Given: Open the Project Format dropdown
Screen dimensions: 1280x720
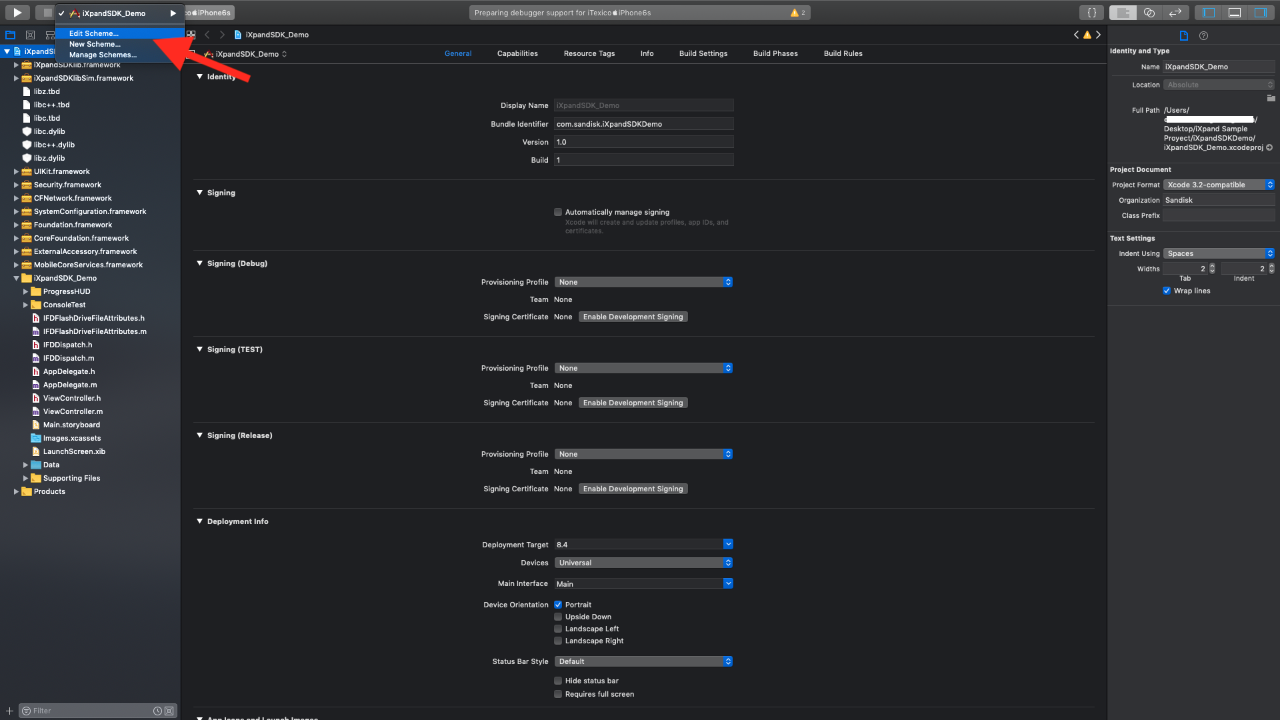Looking at the screenshot, I should click(1219, 185).
